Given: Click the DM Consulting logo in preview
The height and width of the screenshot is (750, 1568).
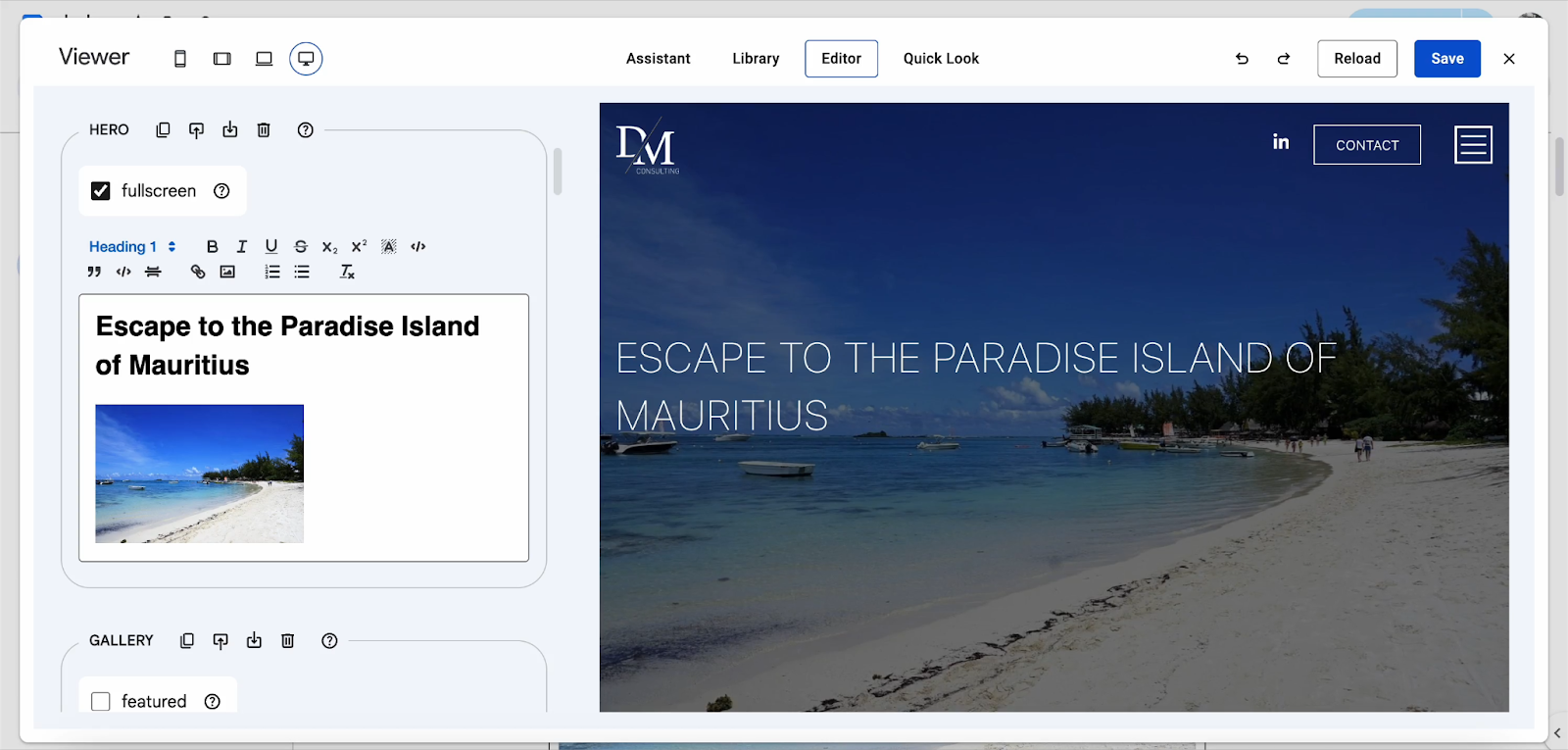Looking at the screenshot, I should click(x=648, y=148).
